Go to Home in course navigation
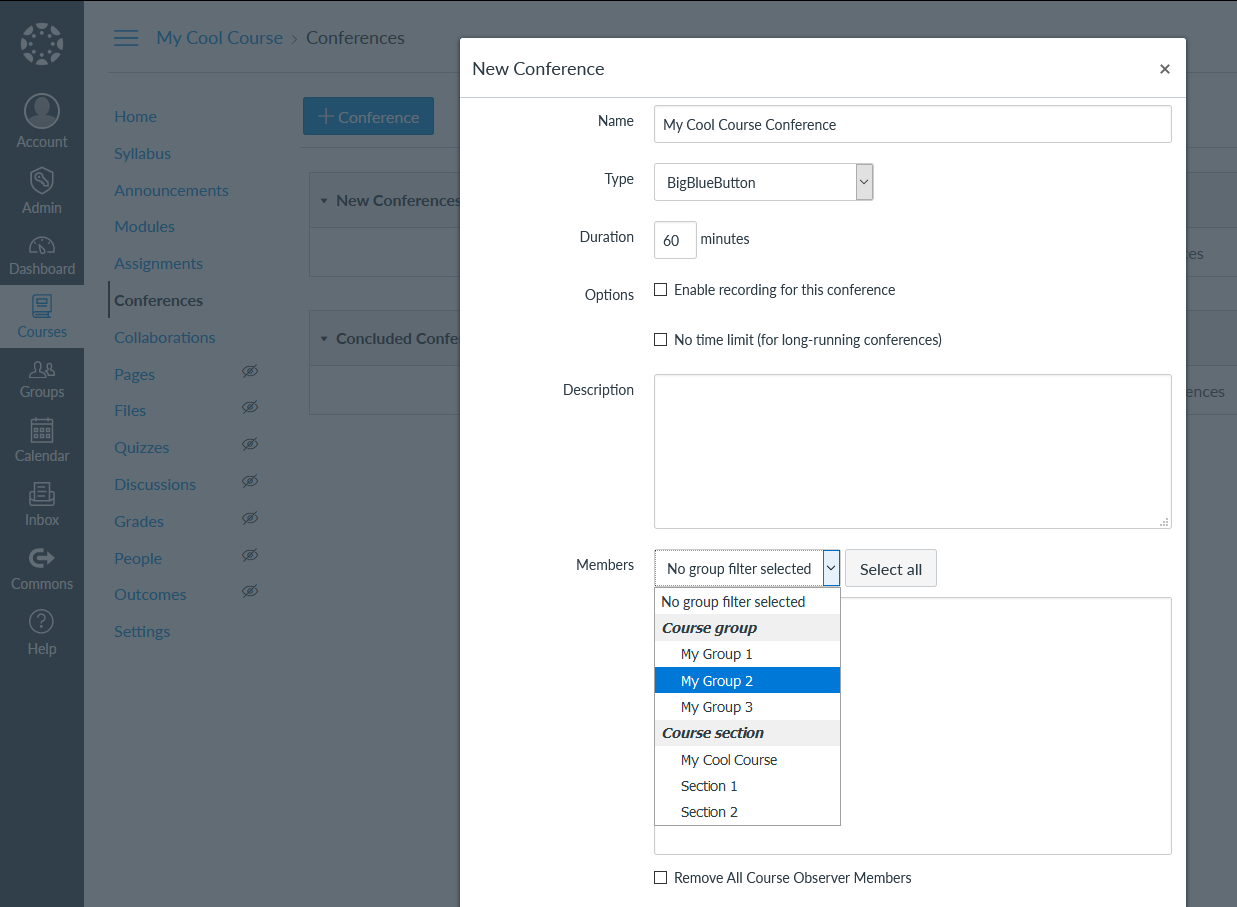This screenshot has height=907, width=1237. pos(135,116)
